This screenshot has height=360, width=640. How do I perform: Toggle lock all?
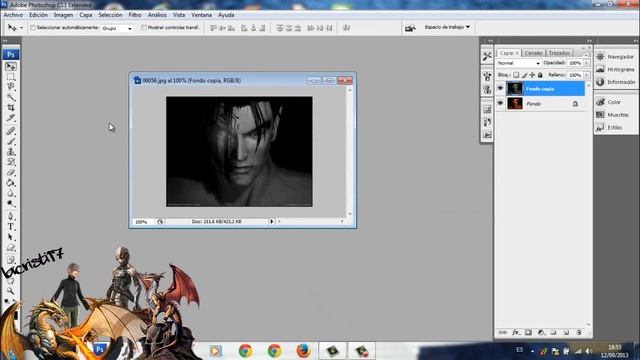(540, 75)
